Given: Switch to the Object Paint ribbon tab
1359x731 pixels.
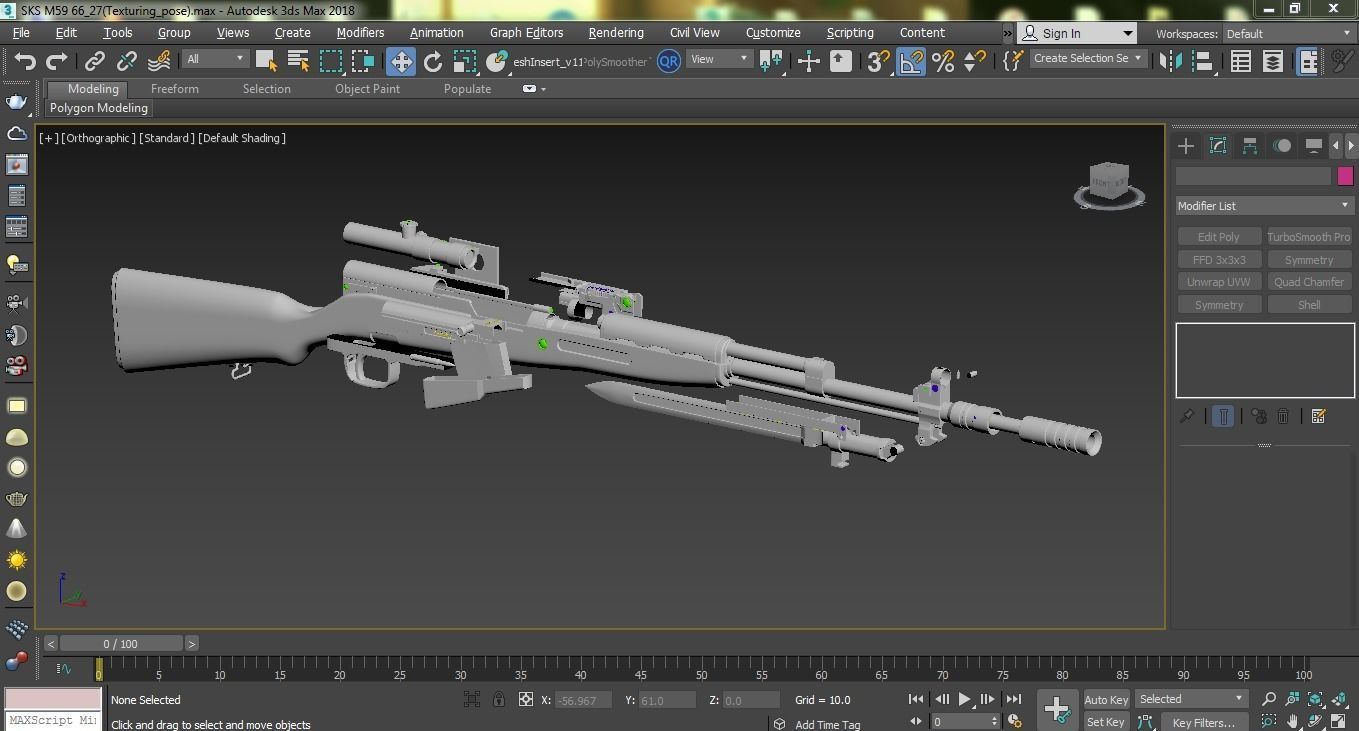Looking at the screenshot, I should click(367, 89).
